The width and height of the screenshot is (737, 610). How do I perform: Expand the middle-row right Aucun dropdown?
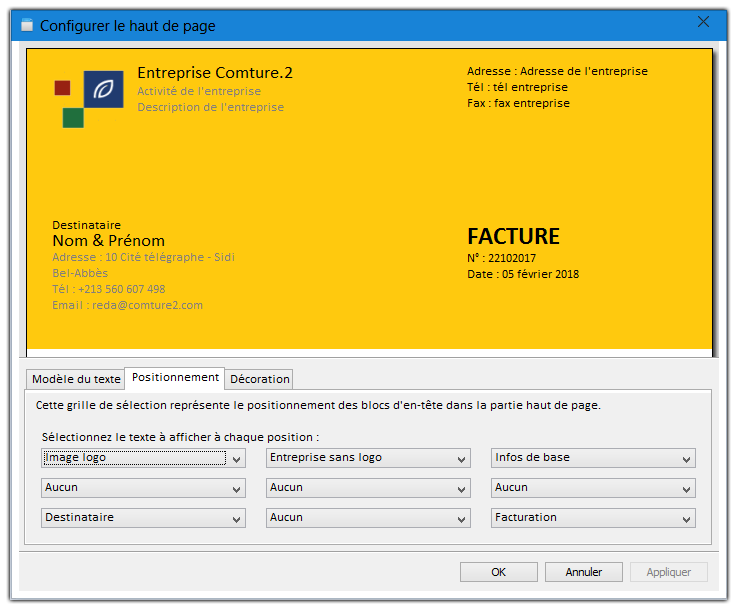tap(593, 488)
